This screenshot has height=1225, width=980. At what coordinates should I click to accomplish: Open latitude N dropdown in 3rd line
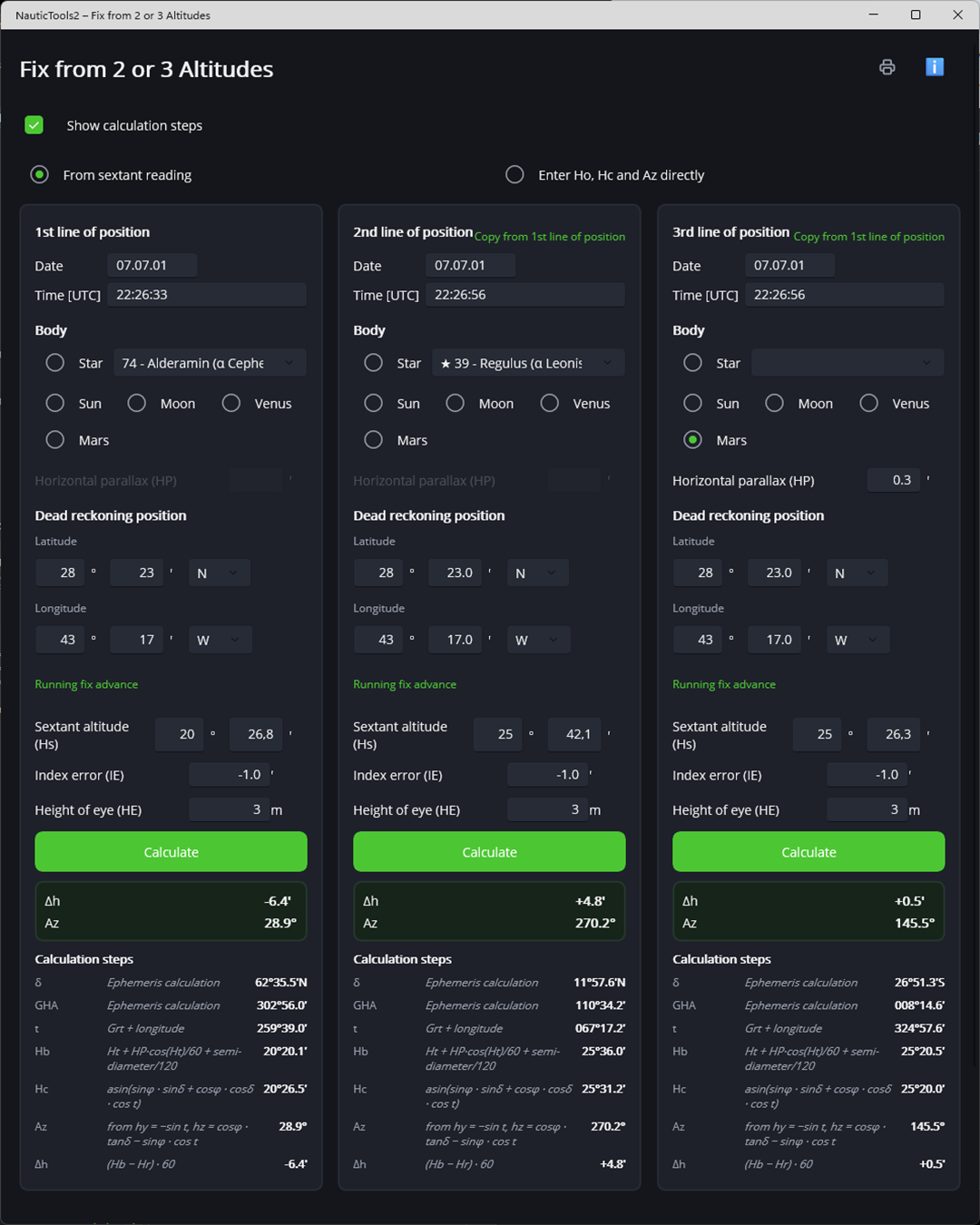pos(857,573)
